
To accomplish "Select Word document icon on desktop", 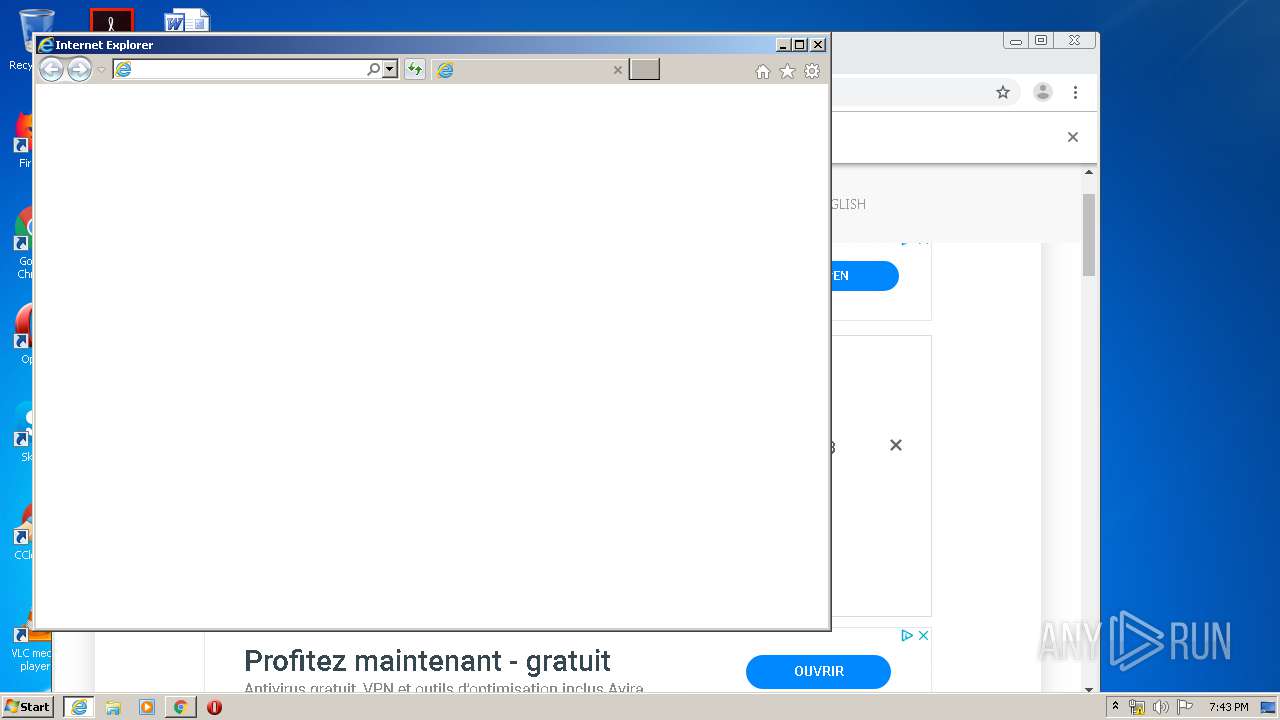I will 187,20.
